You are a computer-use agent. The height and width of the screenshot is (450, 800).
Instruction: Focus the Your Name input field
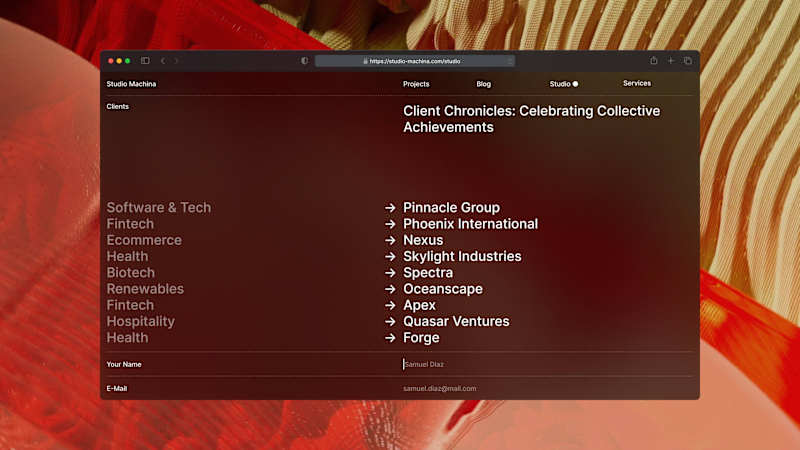pos(548,364)
